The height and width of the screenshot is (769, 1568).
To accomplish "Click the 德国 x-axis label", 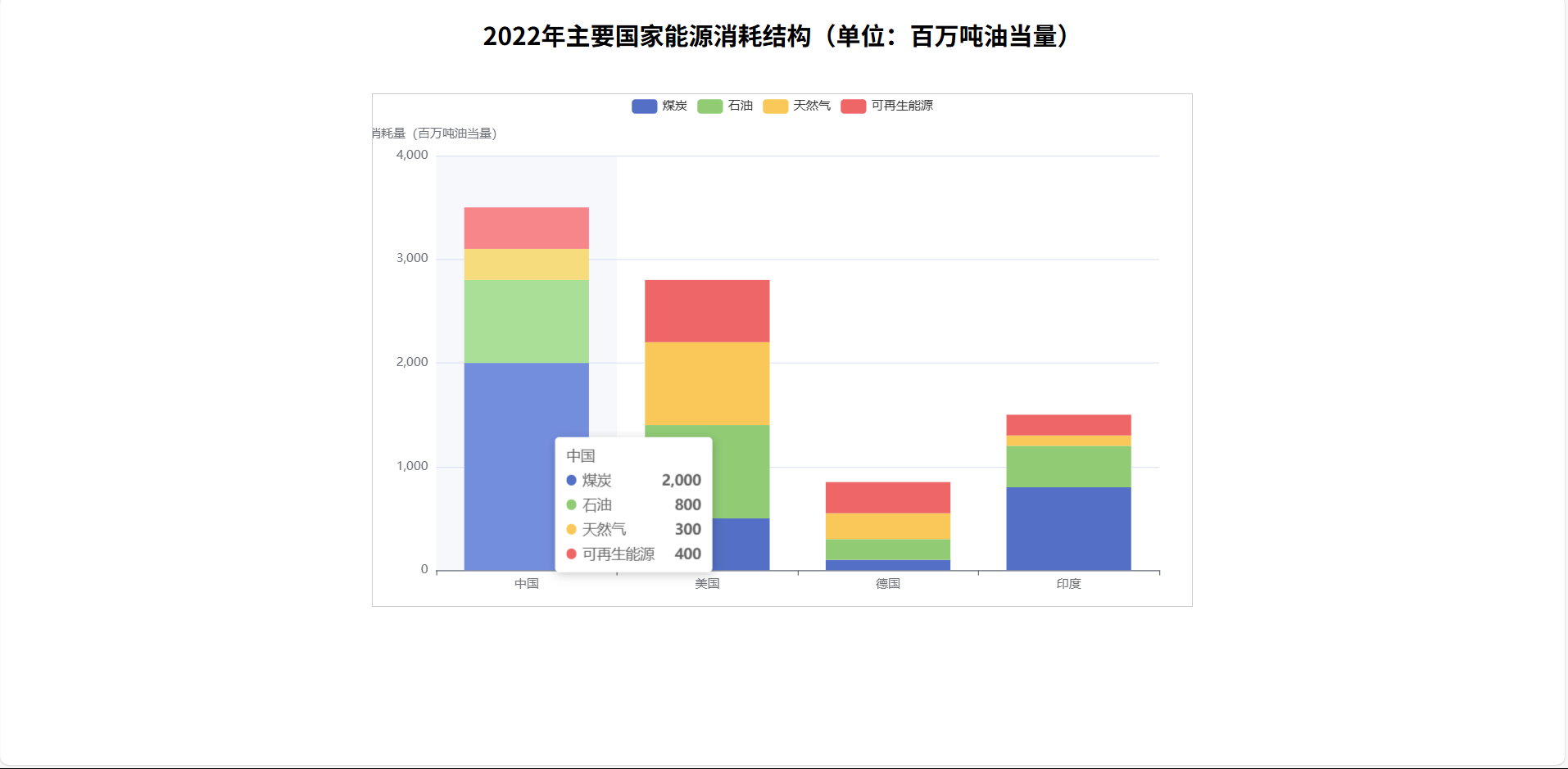I will tap(888, 584).
